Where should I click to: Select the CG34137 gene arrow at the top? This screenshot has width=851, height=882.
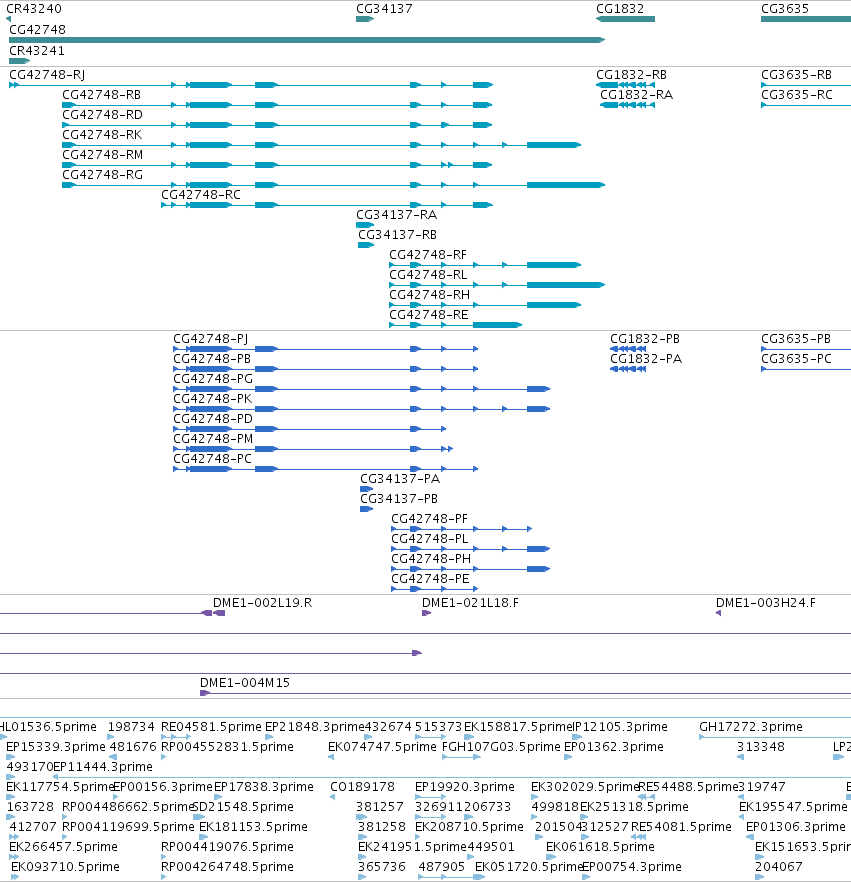pyautogui.click(x=365, y=19)
